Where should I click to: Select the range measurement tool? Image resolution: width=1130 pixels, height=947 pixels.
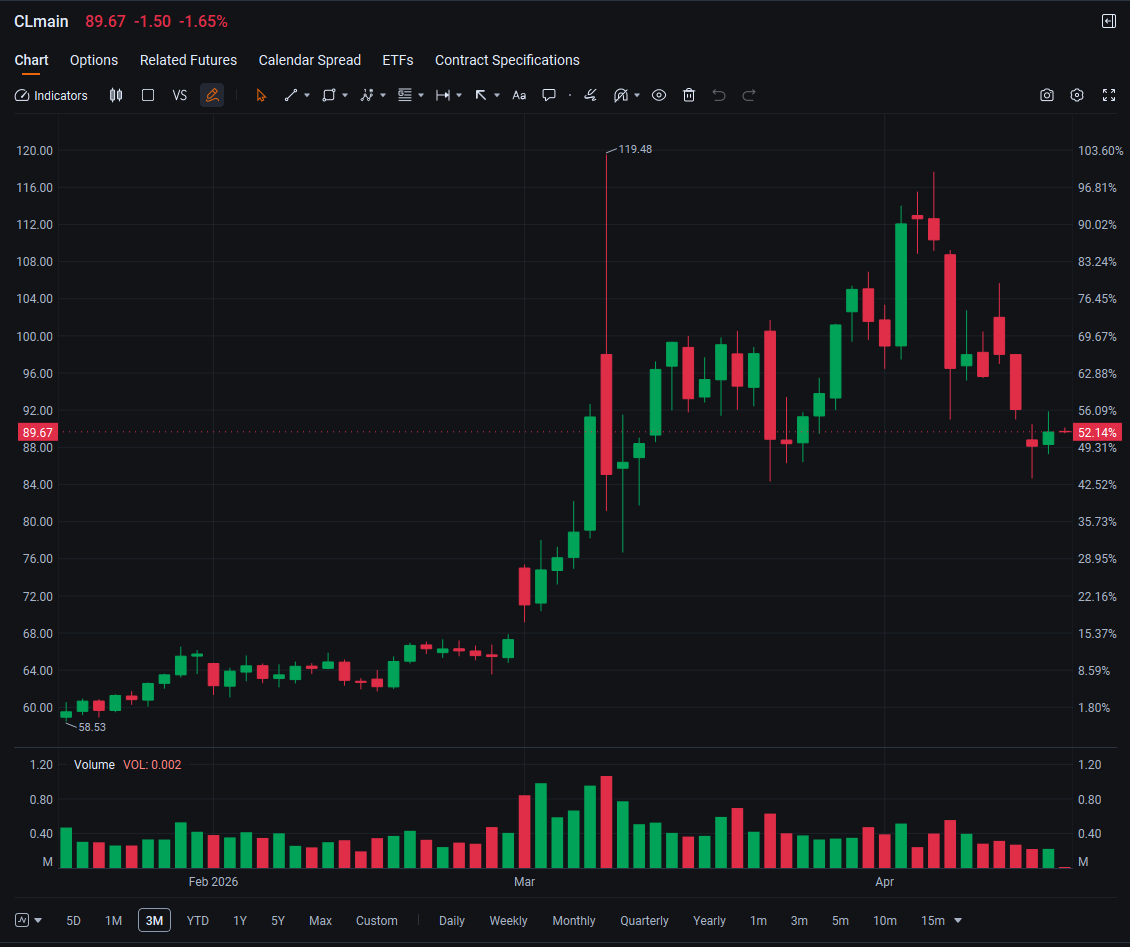(443, 95)
